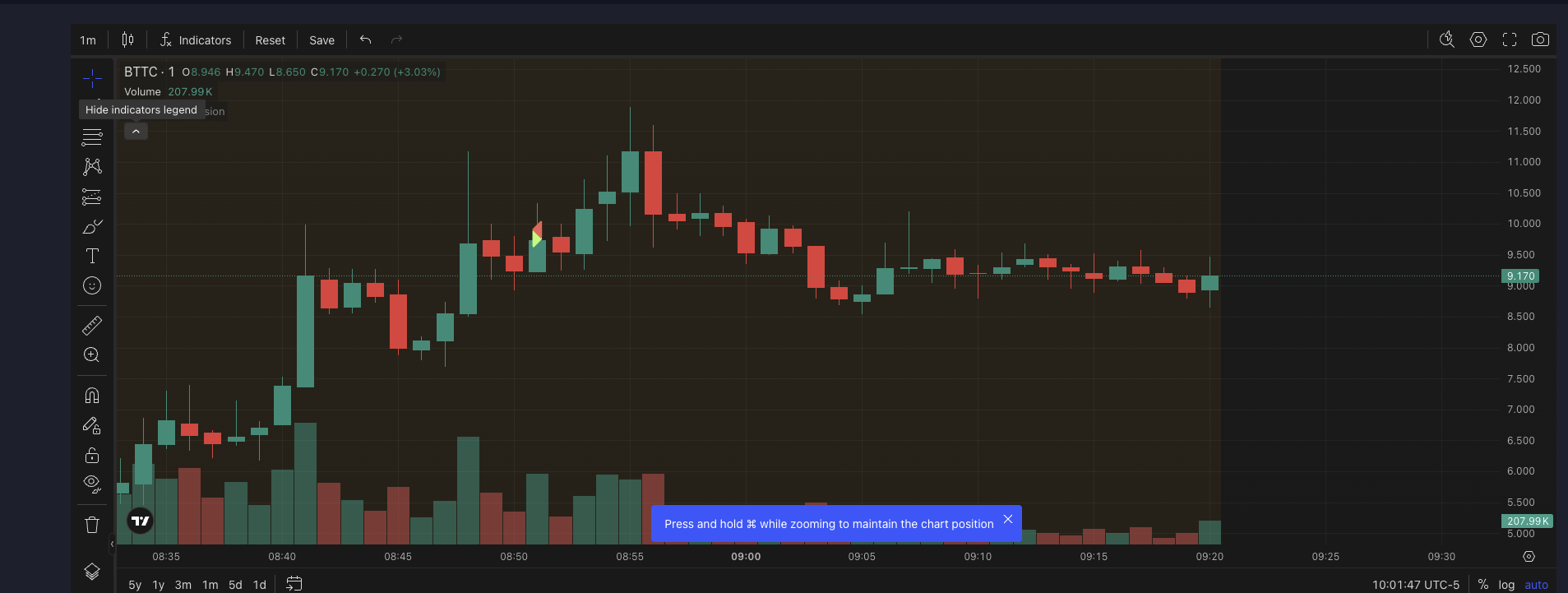The width and height of the screenshot is (1568, 593).
Task: Toggle log scale on price axis
Action: 1506,585
